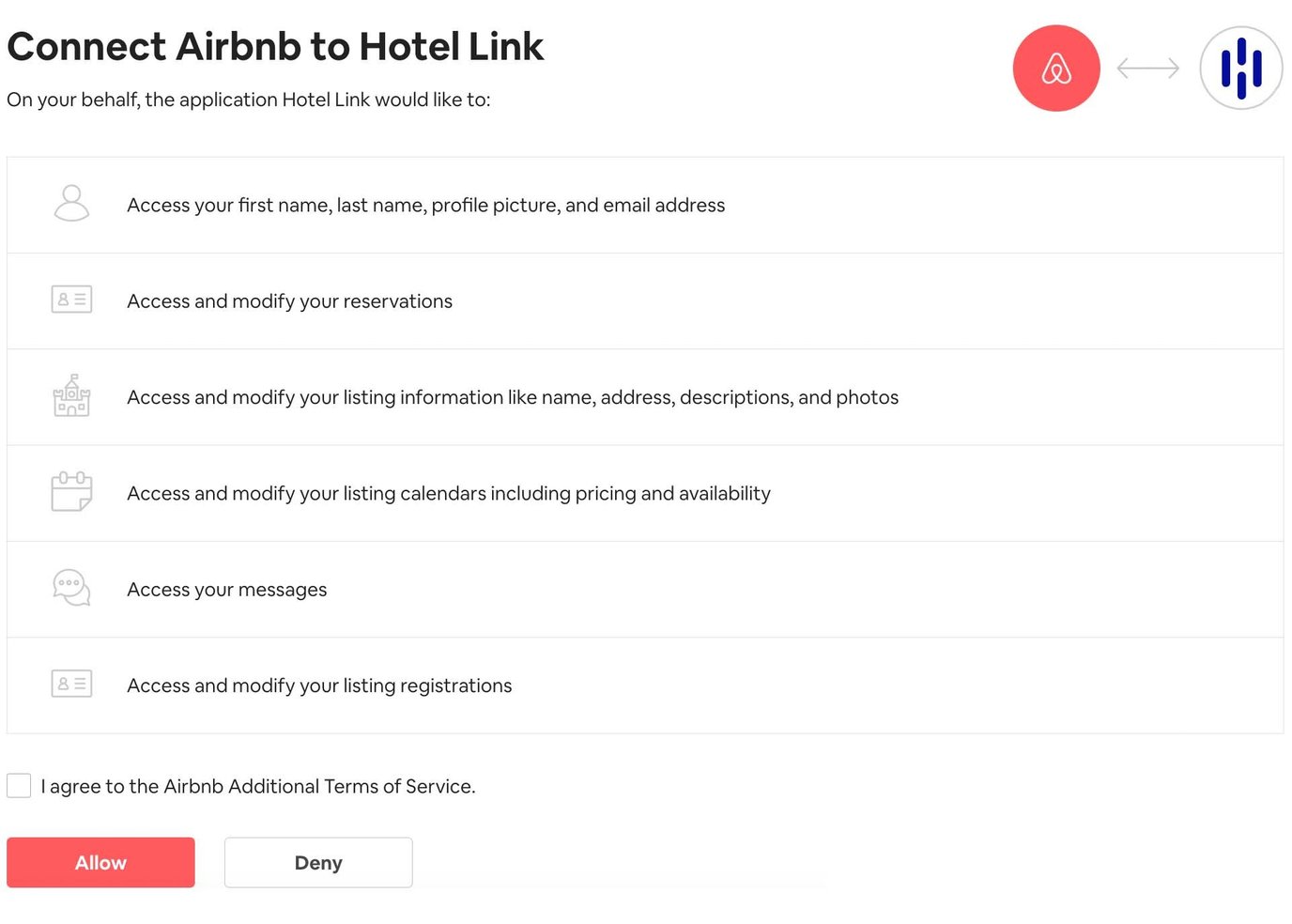
Task: Click the "Connect Airbnb to Hotel Link" heading
Action: tap(276, 46)
